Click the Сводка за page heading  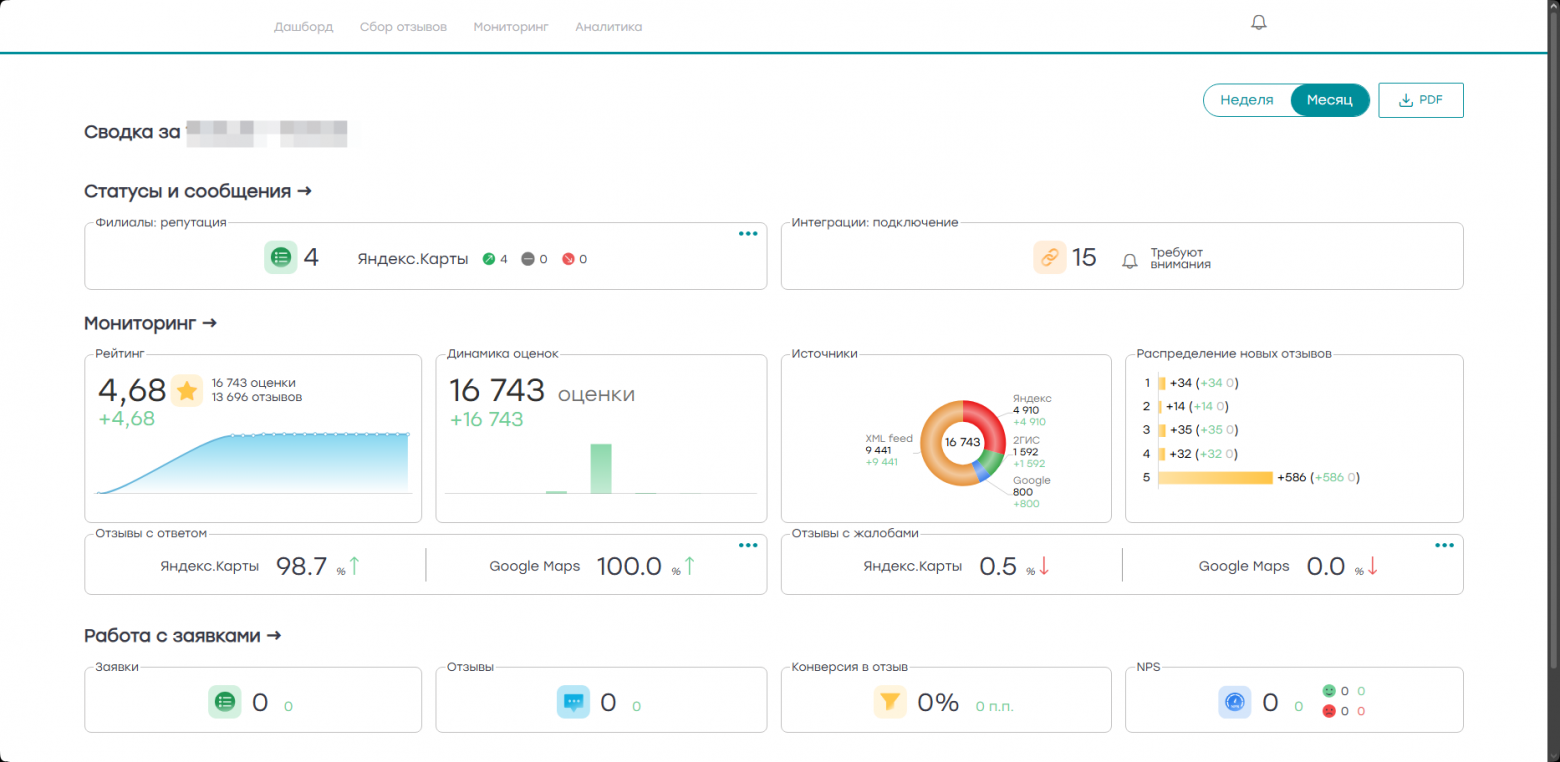(132, 132)
